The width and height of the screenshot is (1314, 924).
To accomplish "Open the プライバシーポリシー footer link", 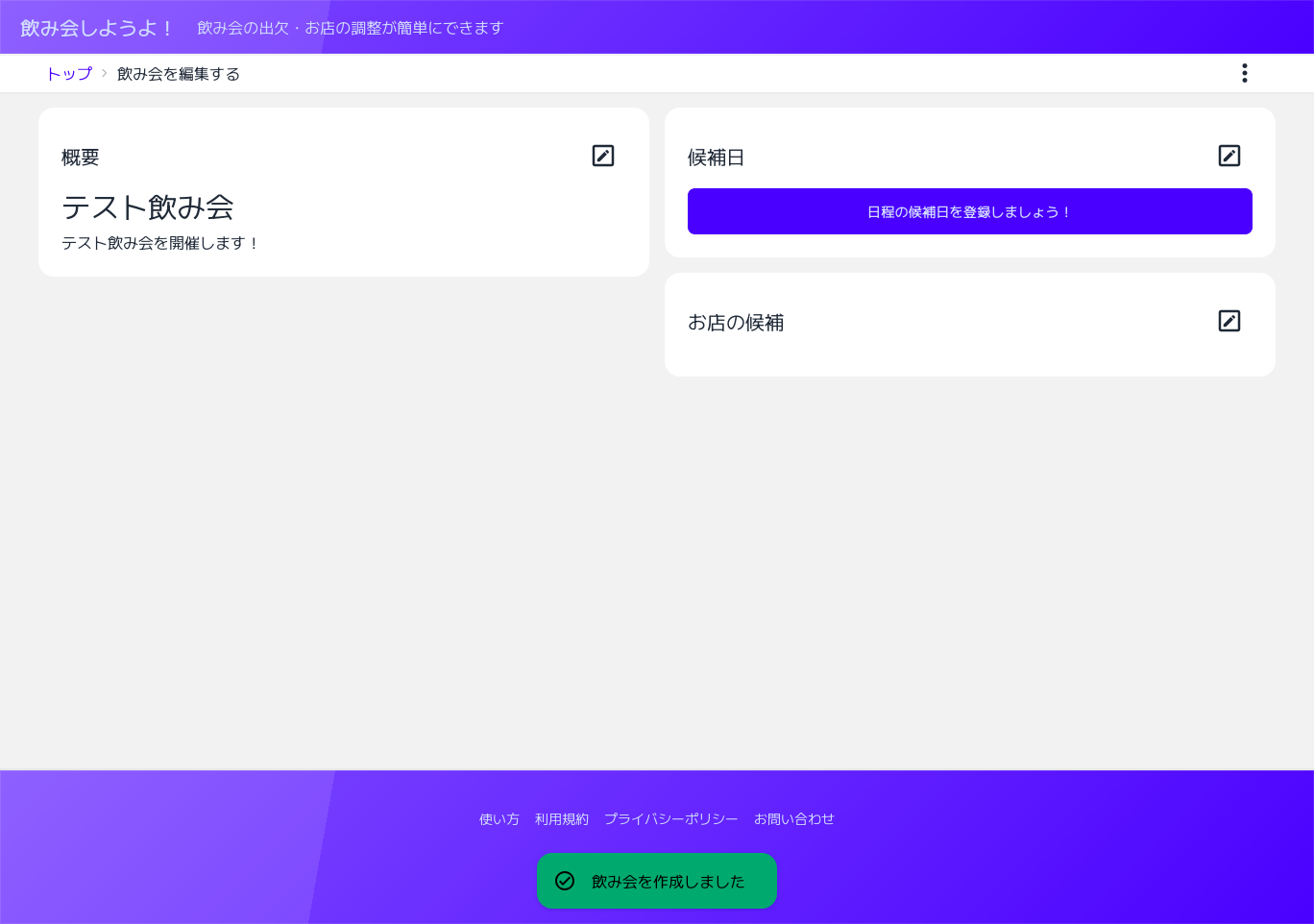I will (x=671, y=819).
